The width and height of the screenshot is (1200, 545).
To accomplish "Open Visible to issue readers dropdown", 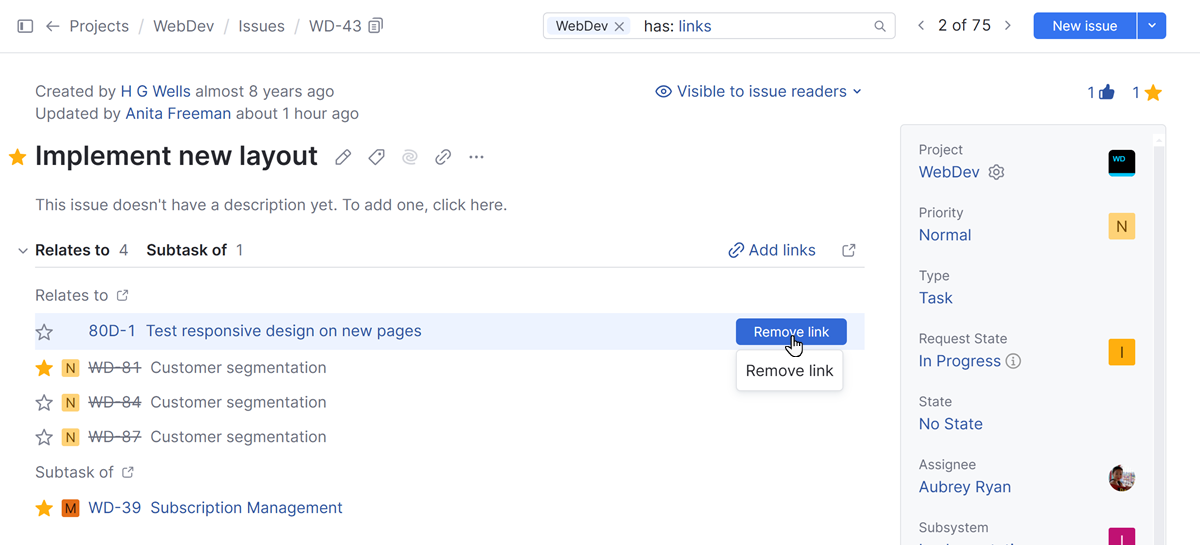I will click(759, 92).
